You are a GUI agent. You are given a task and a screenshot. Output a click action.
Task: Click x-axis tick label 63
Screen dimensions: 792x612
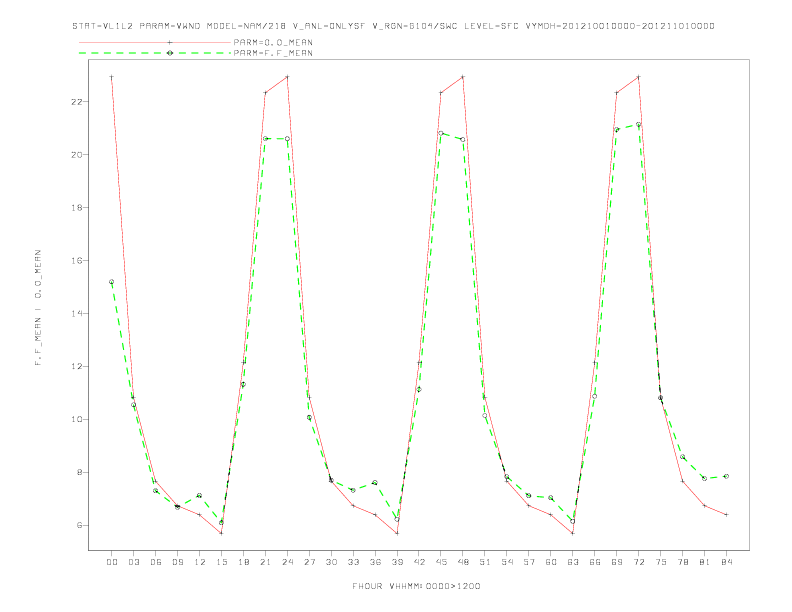pos(573,562)
